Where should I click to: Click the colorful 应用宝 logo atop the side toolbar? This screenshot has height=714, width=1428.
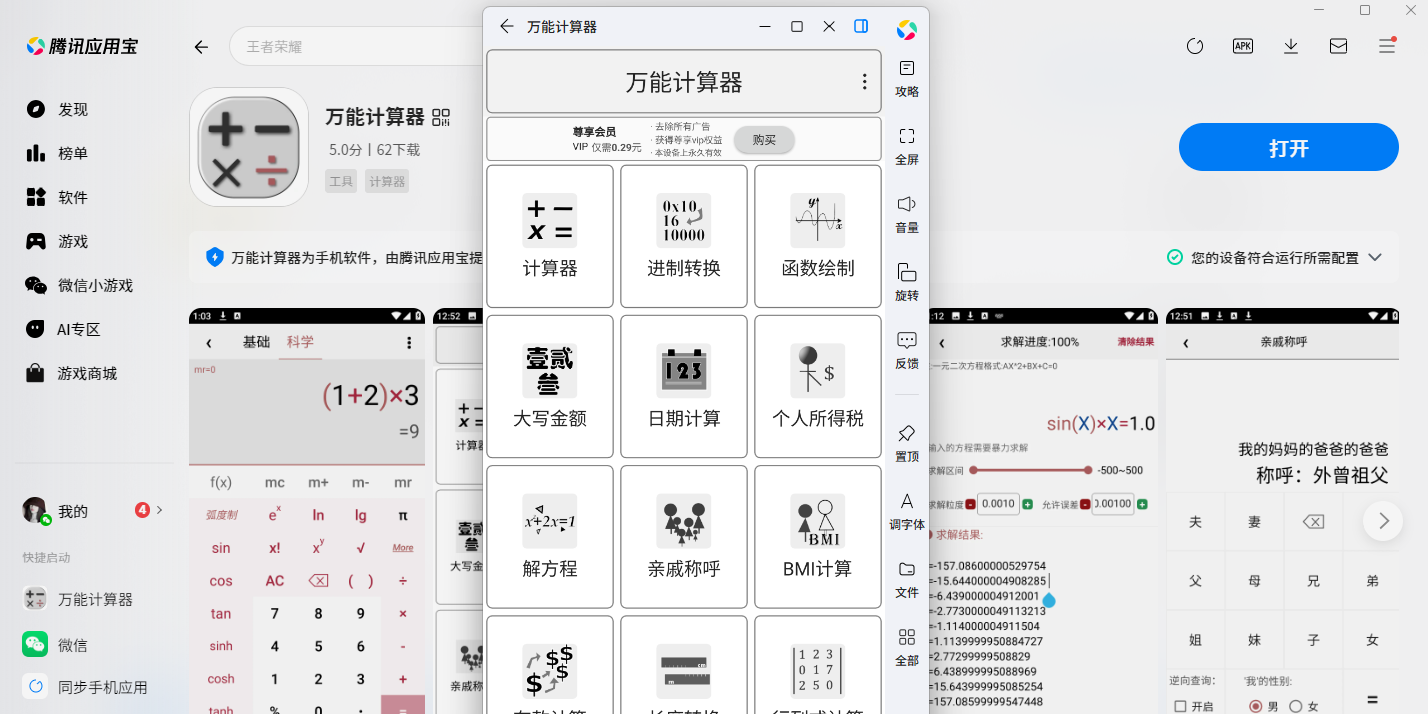click(x=907, y=30)
